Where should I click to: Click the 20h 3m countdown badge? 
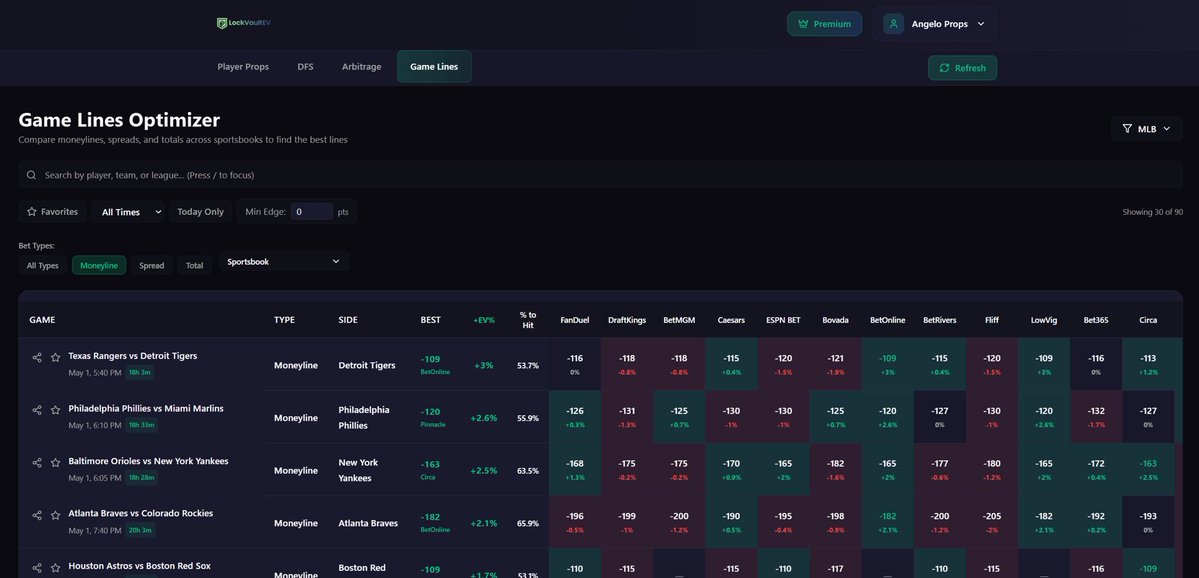coord(140,531)
